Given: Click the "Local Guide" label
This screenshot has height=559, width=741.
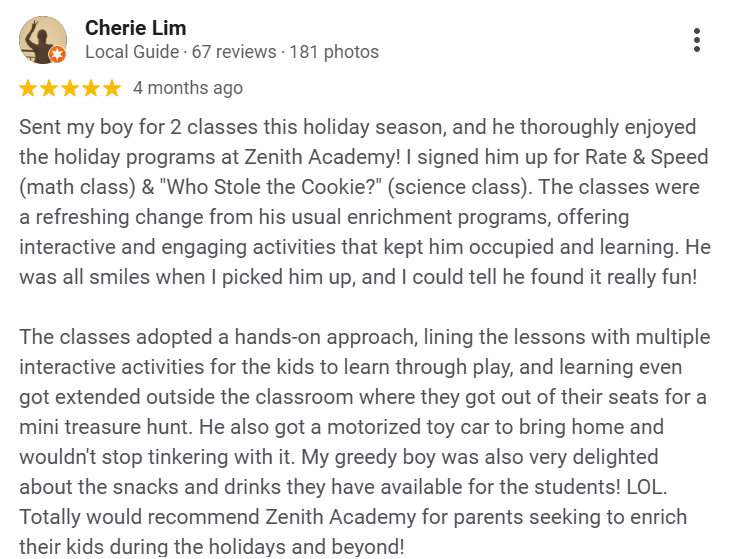Looking at the screenshot, I should pyautogui.click(x=132, y=52).
